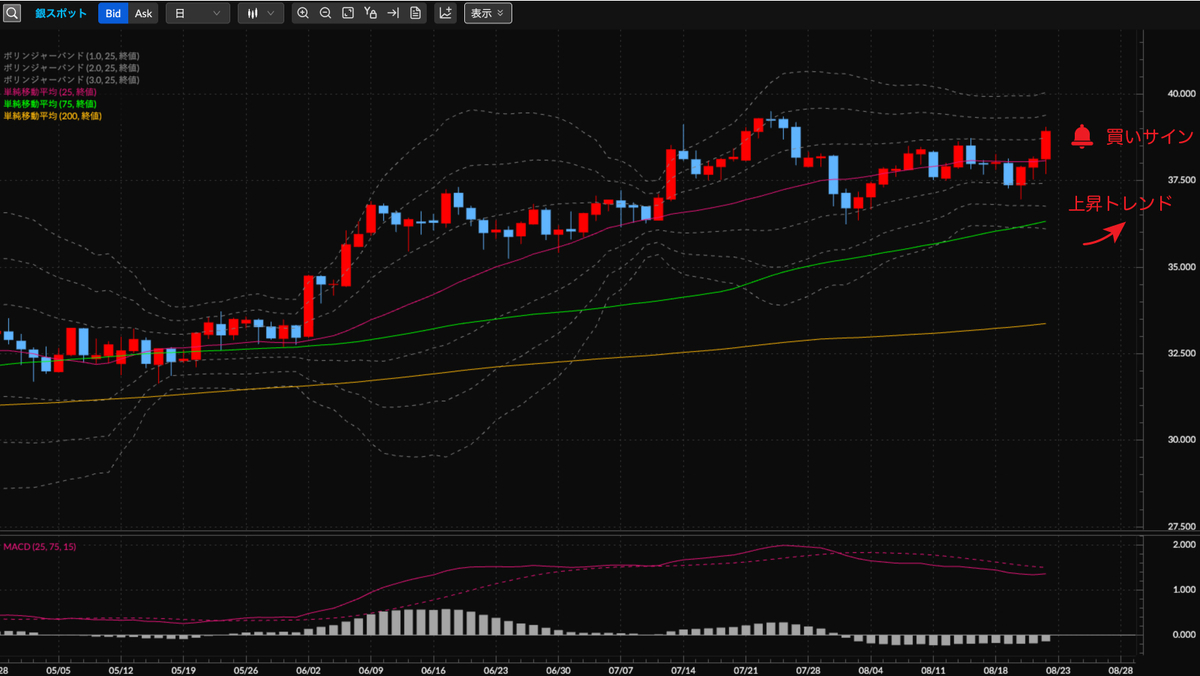Click the 40.000 price axis label
This screenshot has width=1200, height=676.
click(x=1180, y=94)
